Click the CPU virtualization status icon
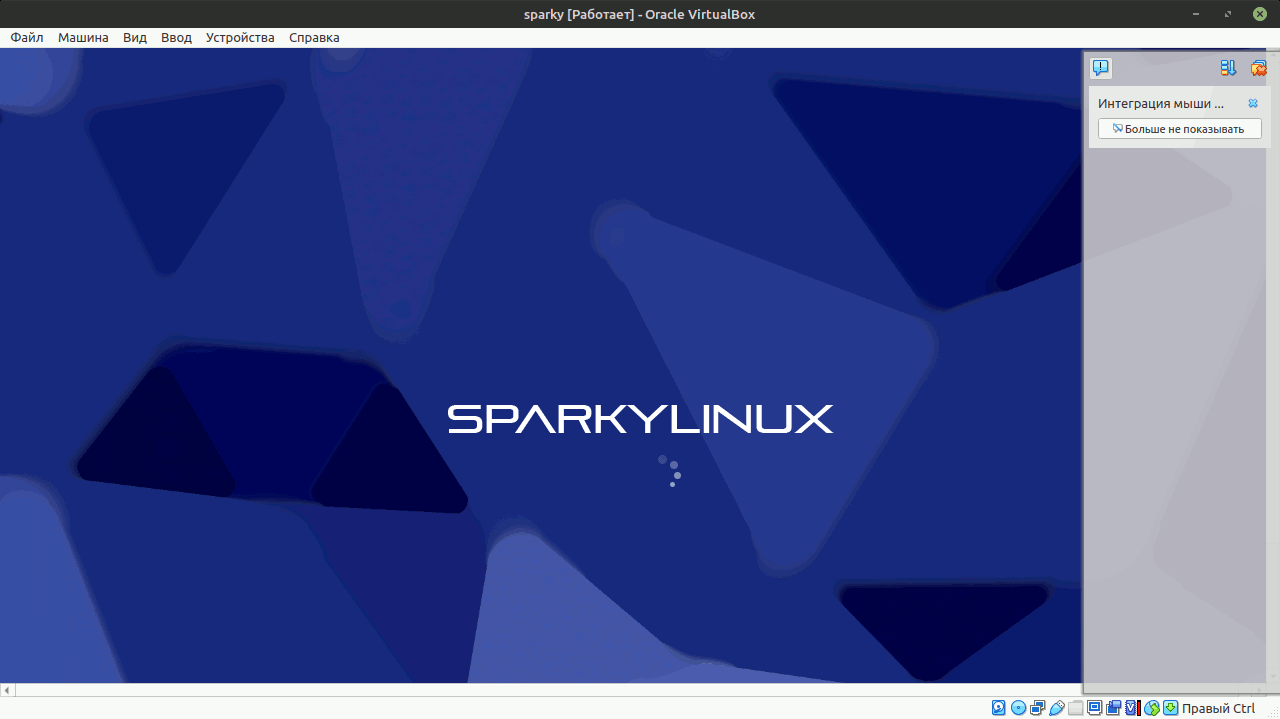Image resolution: width=1280 pixels, height=719 pixels. tap(1132, 708)
